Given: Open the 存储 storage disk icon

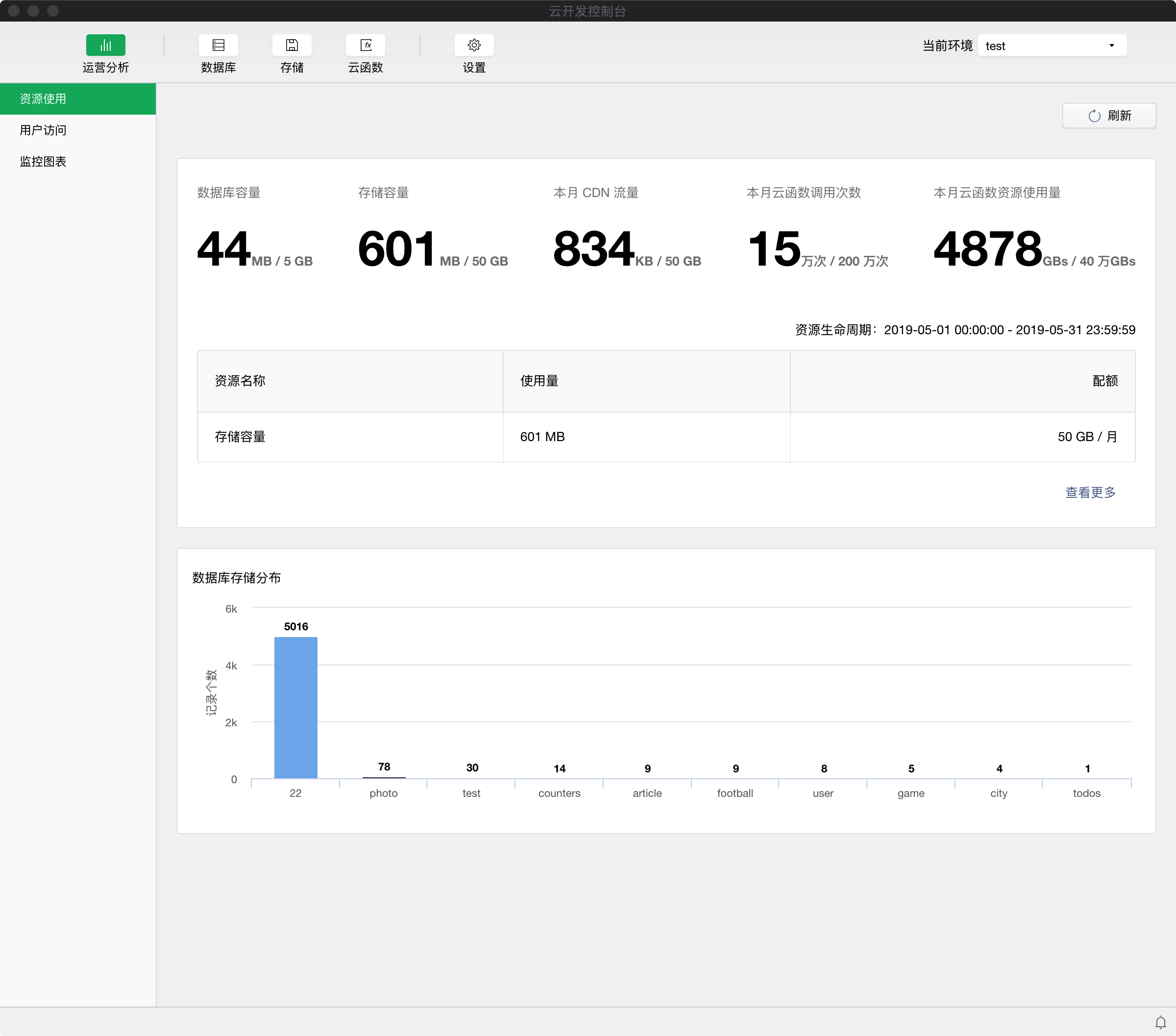Looking at the screenshot, I should 292,45.
